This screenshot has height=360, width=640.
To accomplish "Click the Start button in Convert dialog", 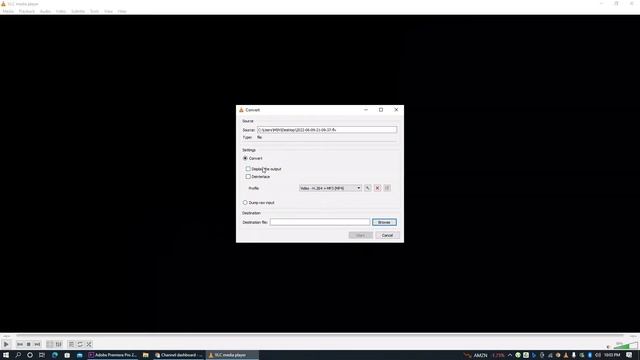I will (361, 236).
